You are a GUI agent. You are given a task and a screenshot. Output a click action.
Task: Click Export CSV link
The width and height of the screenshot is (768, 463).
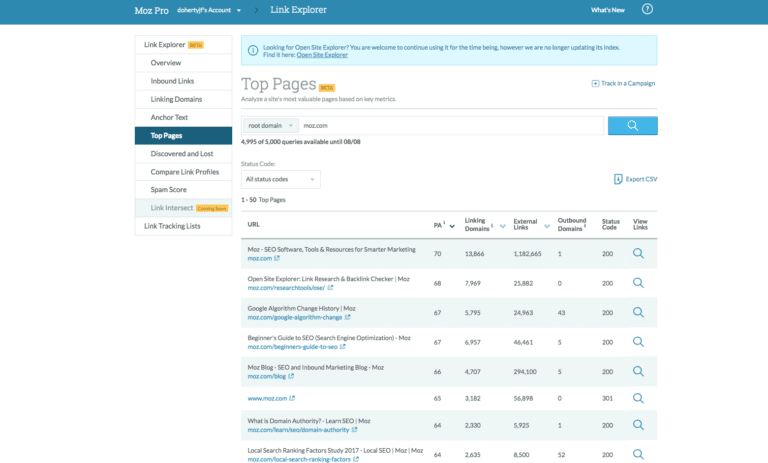(x=641, y=179)
